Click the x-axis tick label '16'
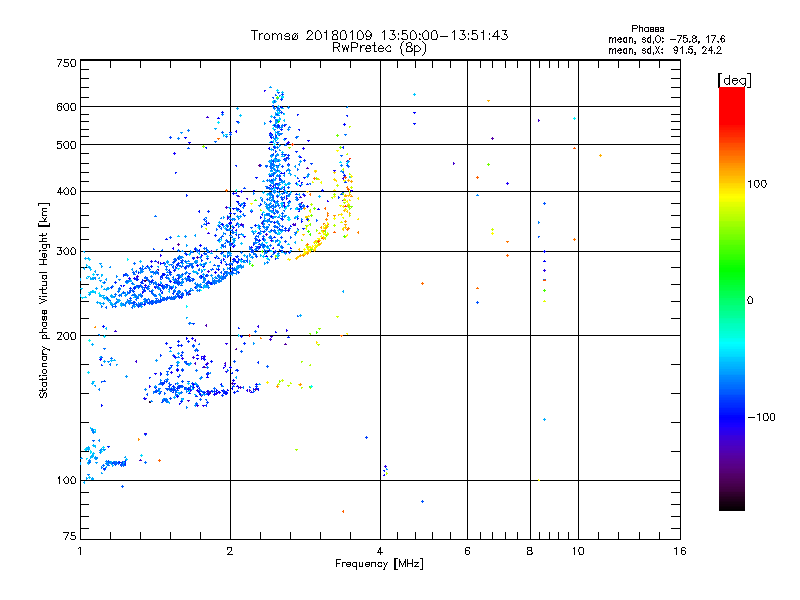Viewport: 800px width, 600px height. tap(680, 551)
